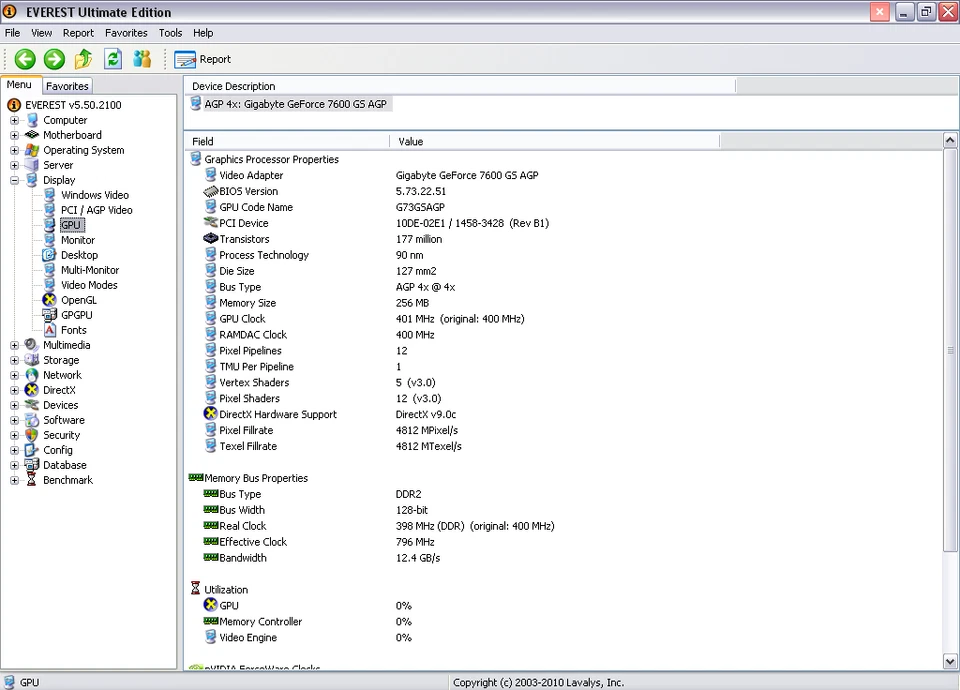
Task: Click the green Forward arrow toolbar icon
Action: point(54,59)
